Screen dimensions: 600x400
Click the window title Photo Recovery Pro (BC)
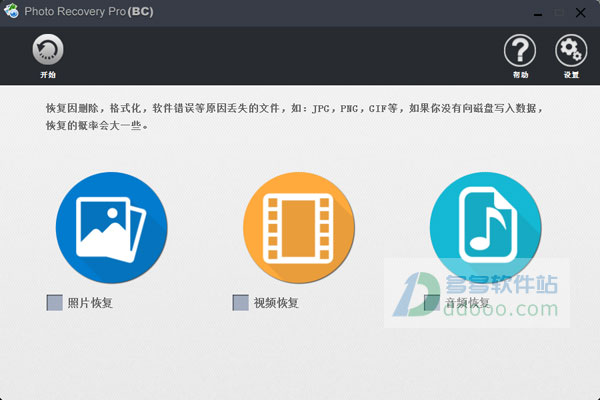click(x=89, y=11)
